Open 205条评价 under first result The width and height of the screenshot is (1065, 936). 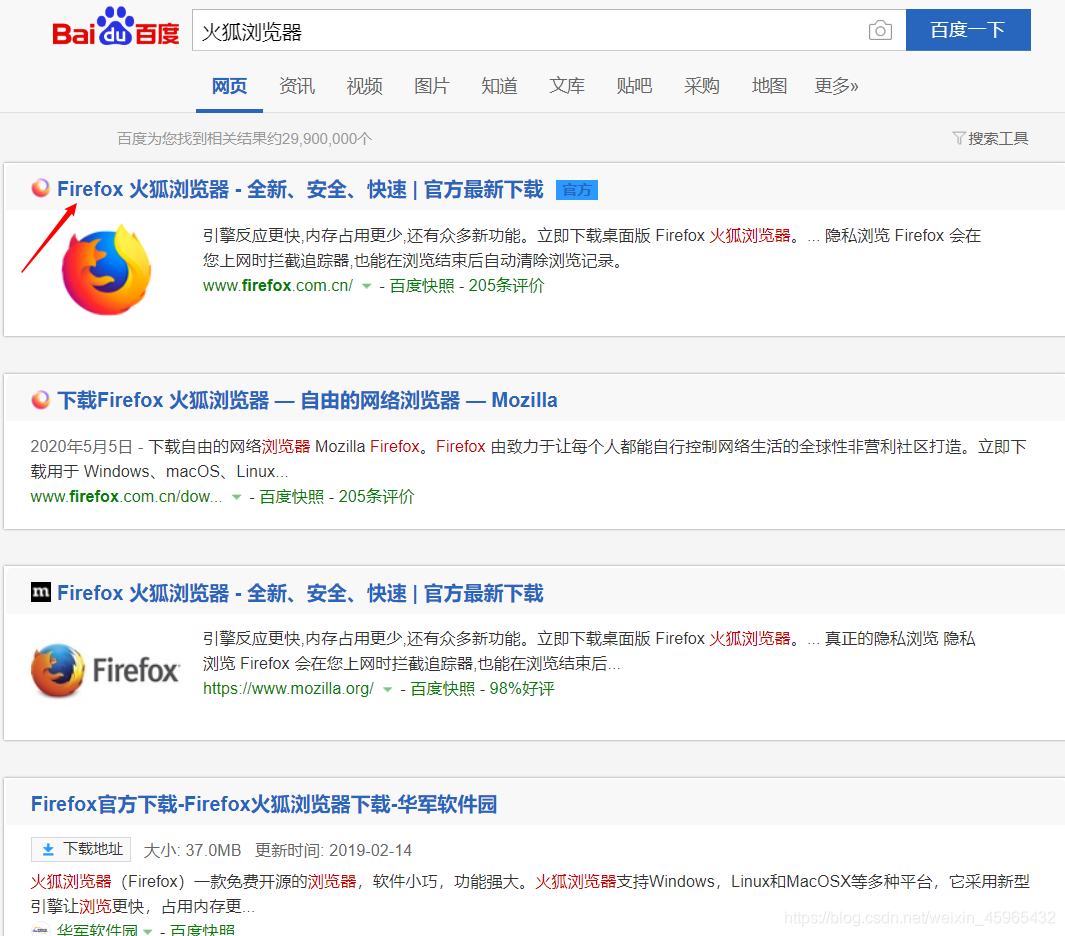pyautogui.click(x=506, y=286)
